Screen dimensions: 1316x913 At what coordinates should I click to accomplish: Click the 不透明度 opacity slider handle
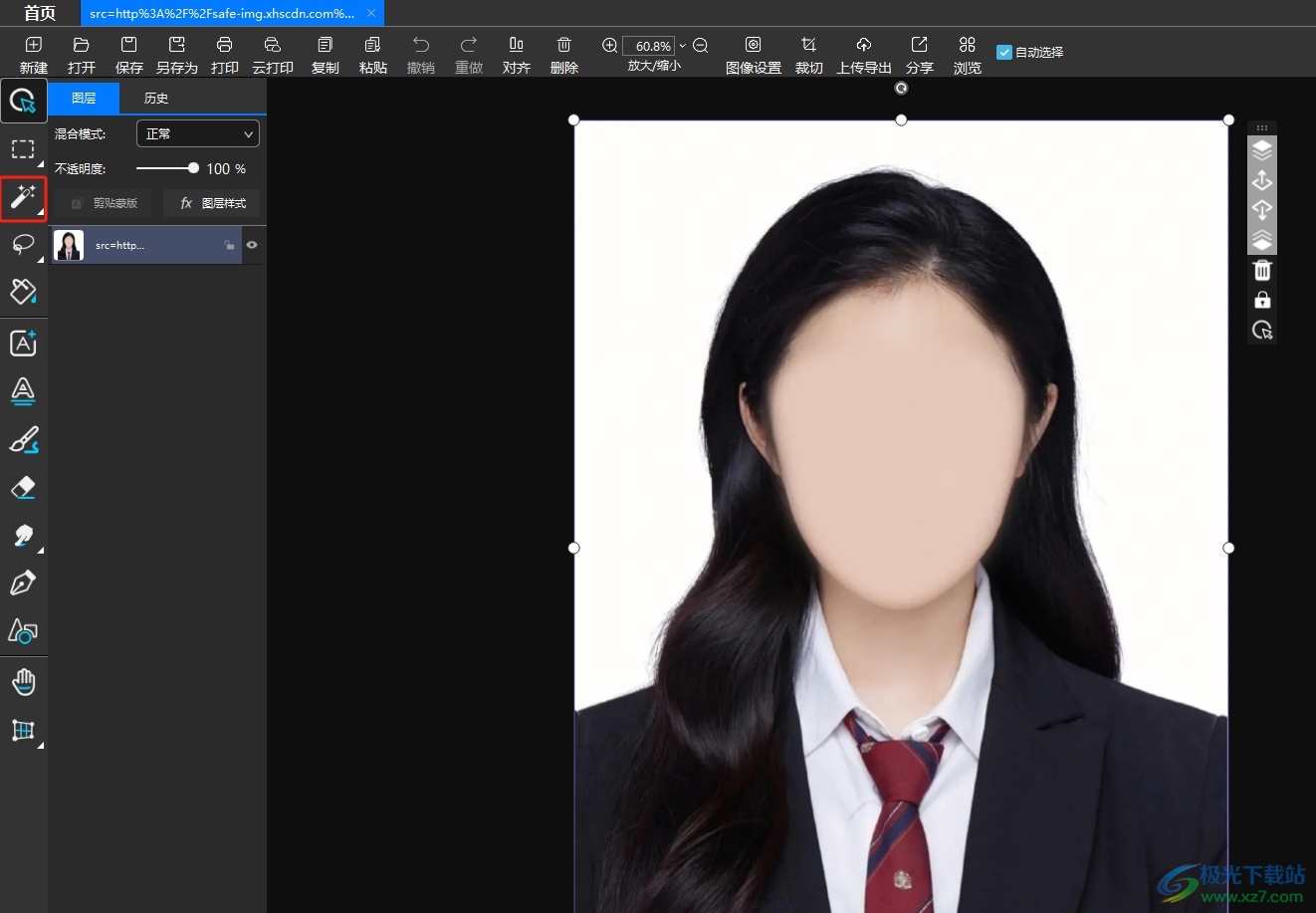(x=193, y=168)
